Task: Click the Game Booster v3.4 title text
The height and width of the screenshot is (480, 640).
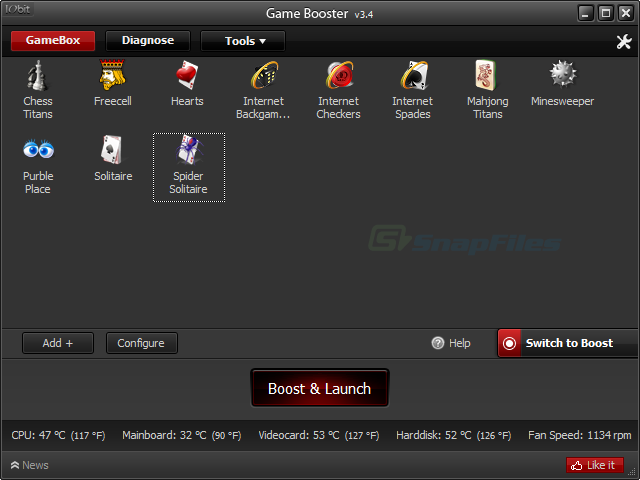Action: coord(320,13)
